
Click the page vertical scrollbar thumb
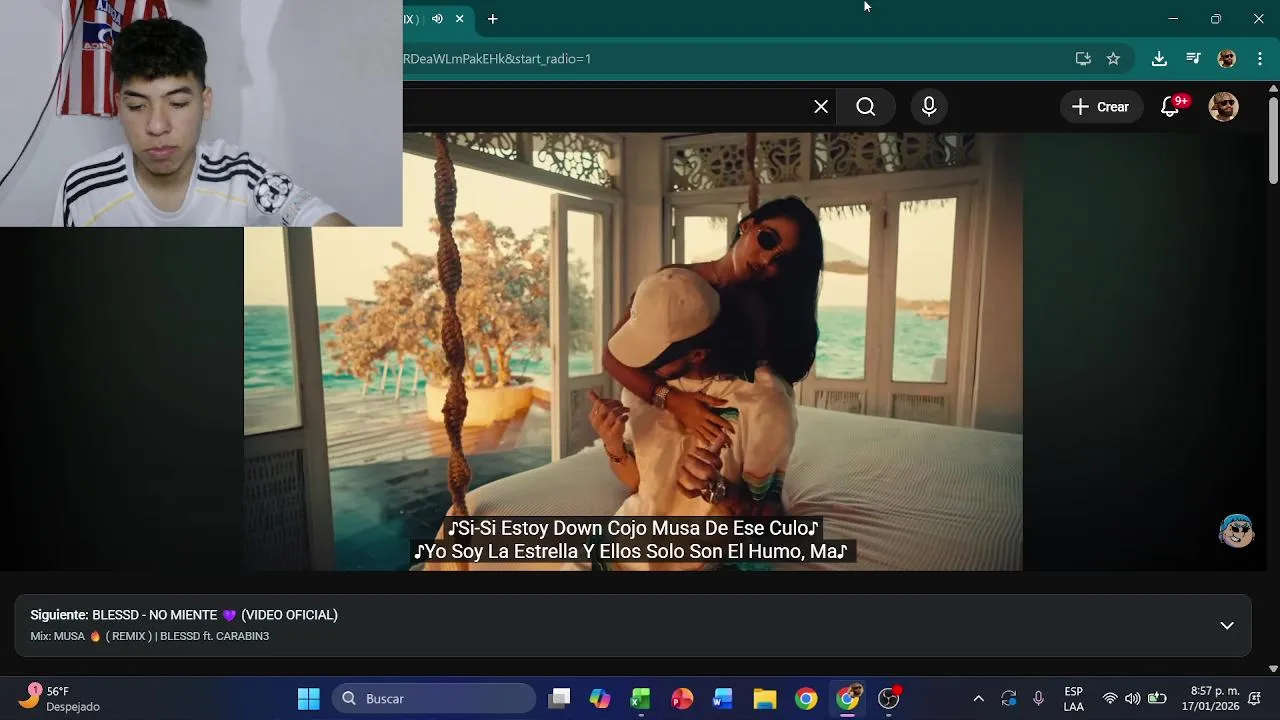[1273, 140]
